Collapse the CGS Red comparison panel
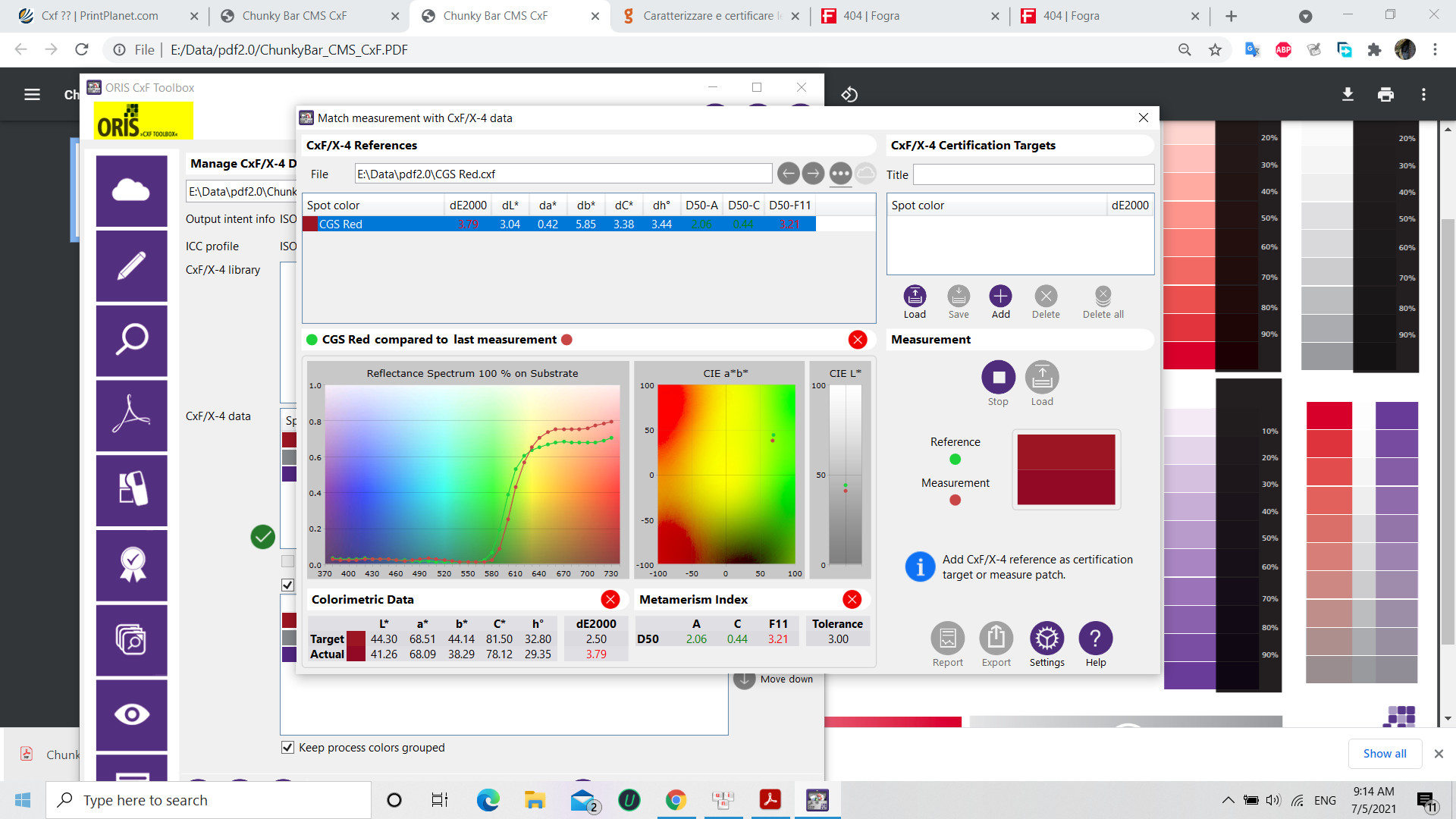1456x819 pixels. 858,340
